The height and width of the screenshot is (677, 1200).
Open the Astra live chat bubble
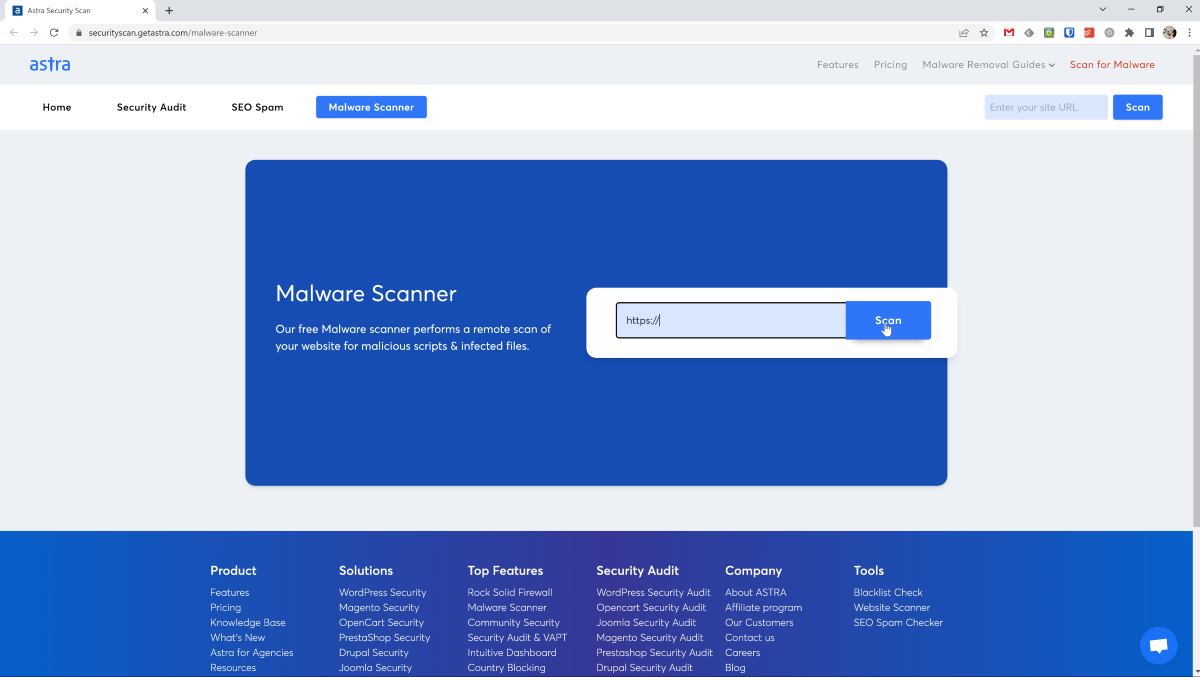(x=1158, y=645)
